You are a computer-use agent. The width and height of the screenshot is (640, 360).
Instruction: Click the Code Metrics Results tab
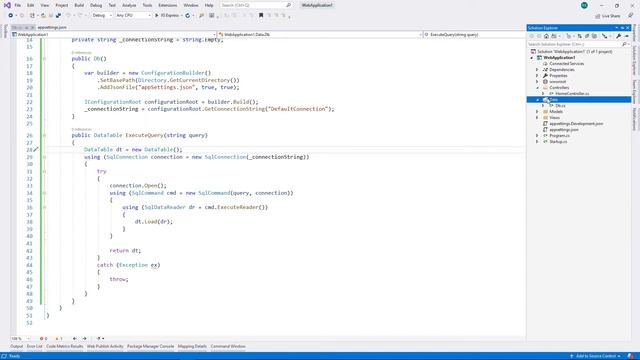tap(64, 347)
